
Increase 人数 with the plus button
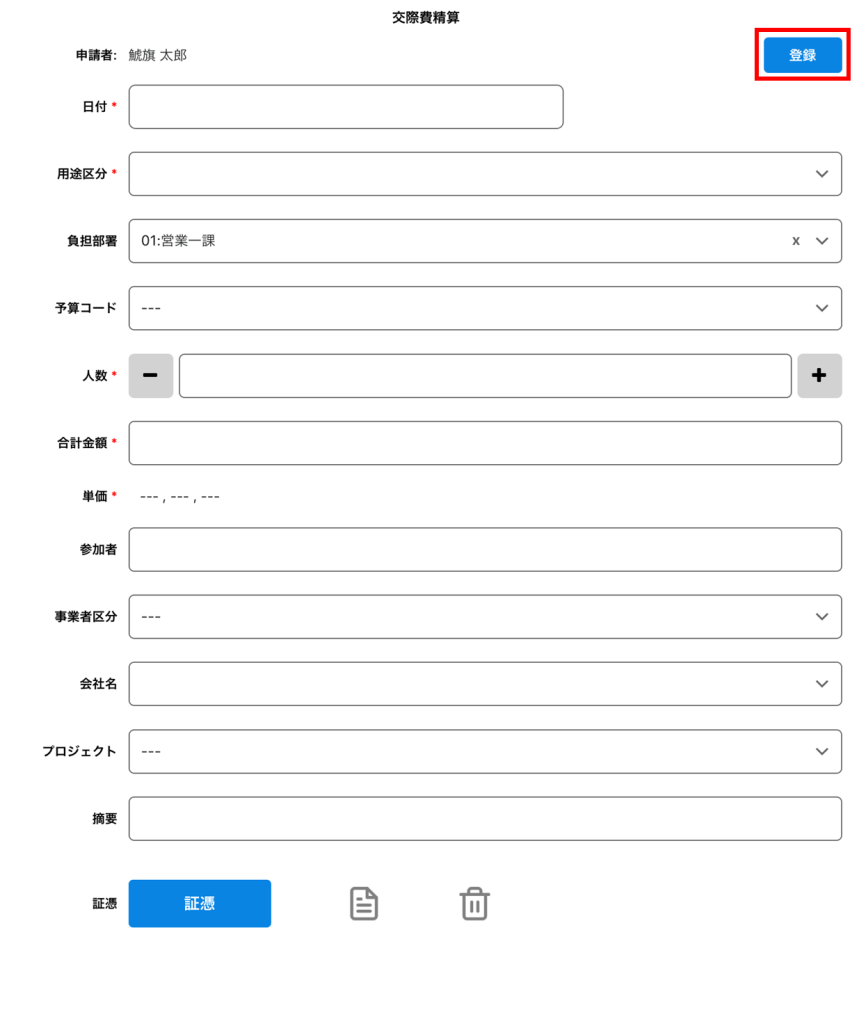pos(819,376)
